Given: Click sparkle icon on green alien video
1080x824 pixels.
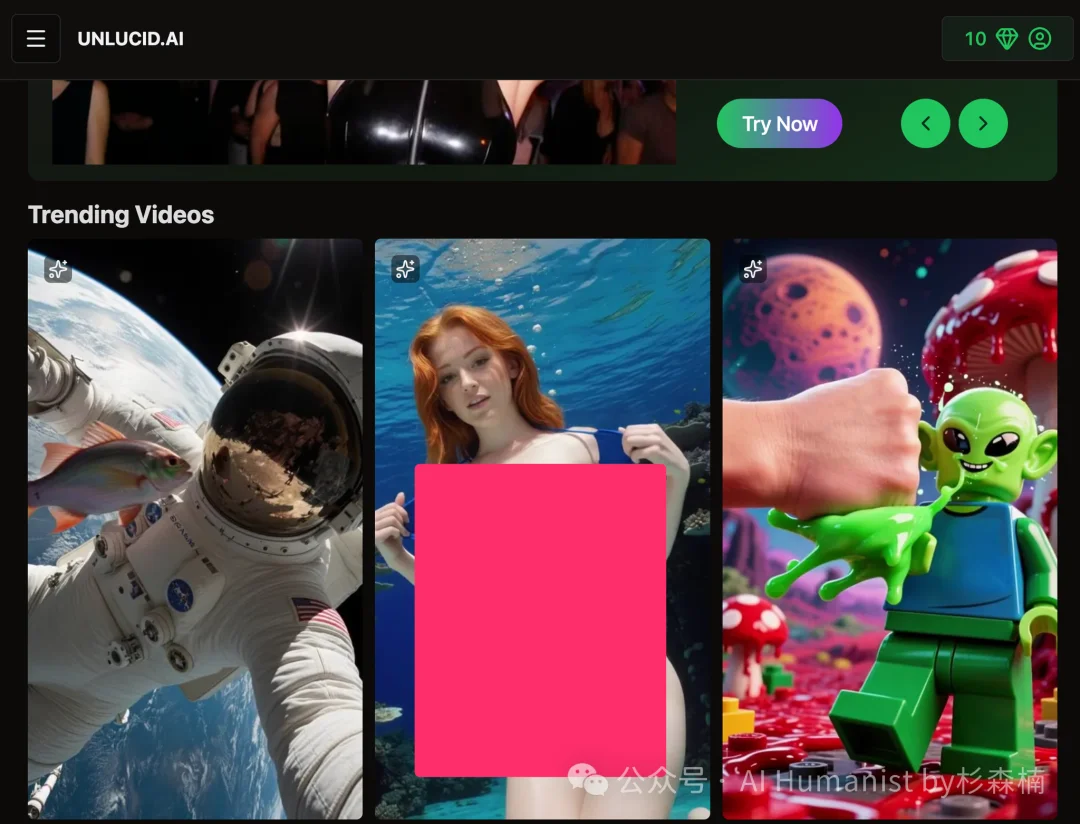Looking at the screenshot, I should (x=753, y=269).
